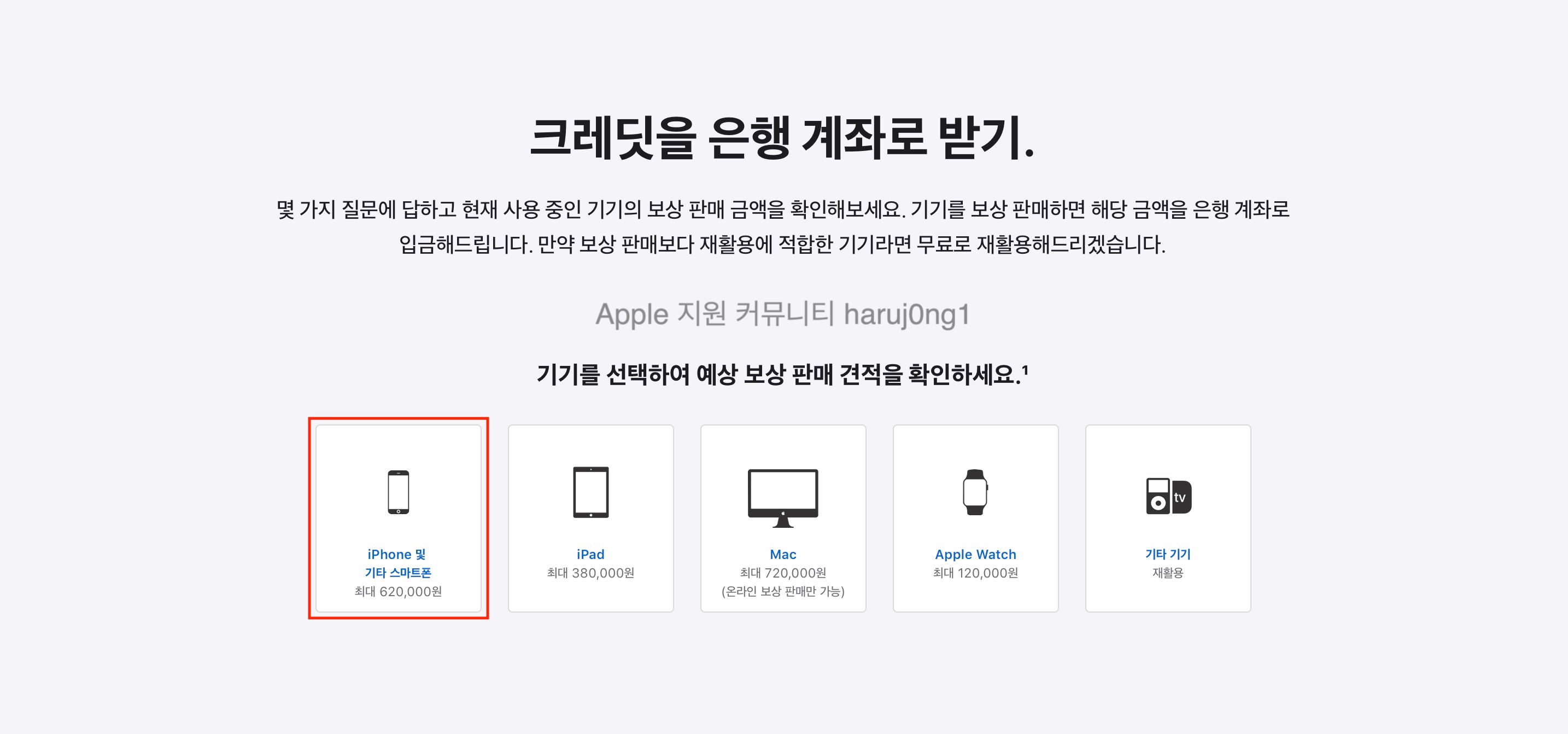Select the Apple Watch icon
The height and width of the screenshot is (734, 1568).
coord(975,492)
